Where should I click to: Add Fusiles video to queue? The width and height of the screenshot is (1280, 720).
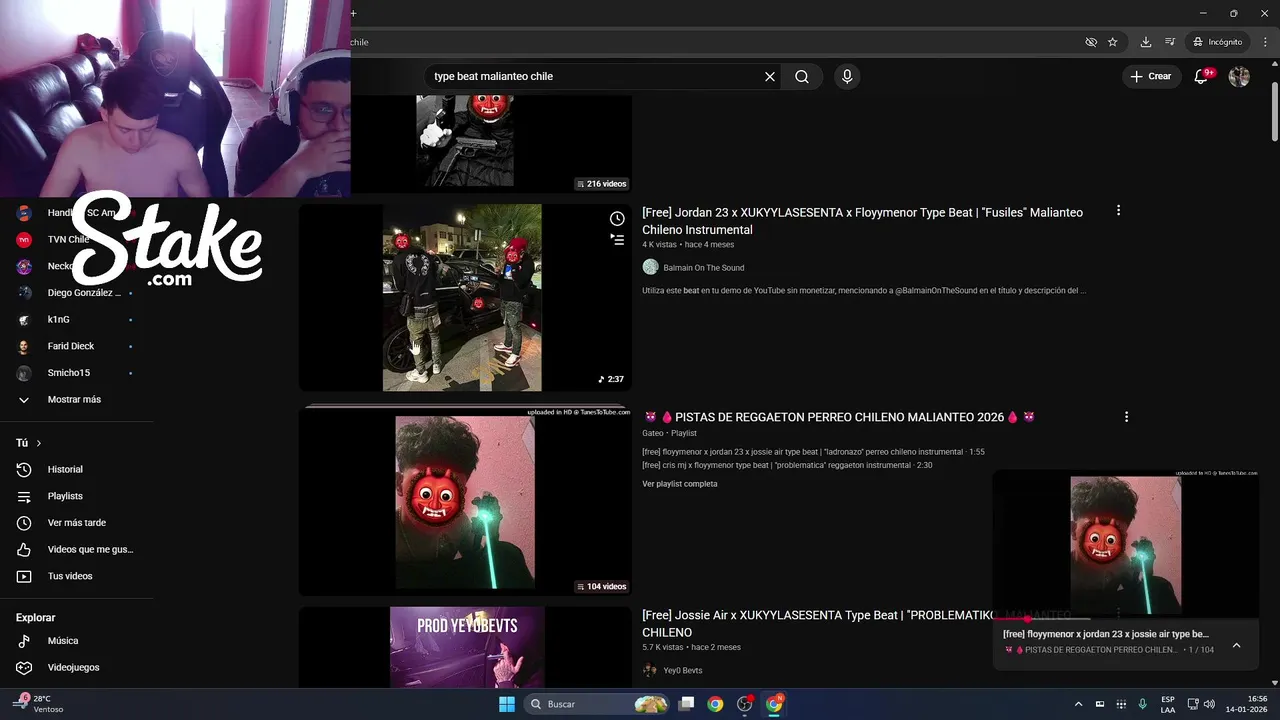tap(617, 240)
